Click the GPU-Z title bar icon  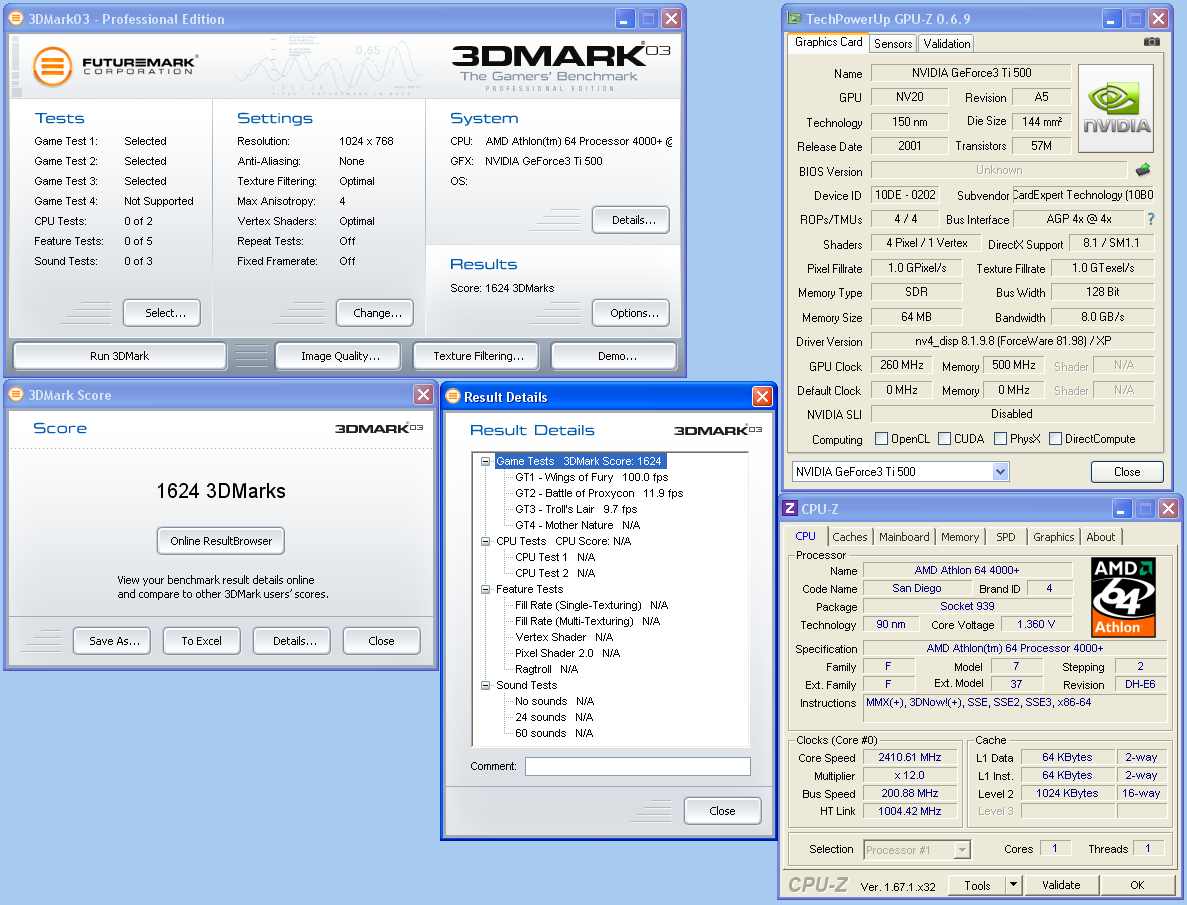click(x=794, y=18)
